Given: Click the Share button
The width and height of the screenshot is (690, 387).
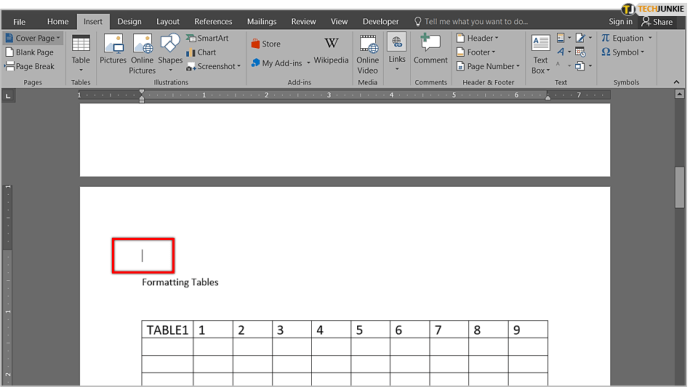Looking at the screenshot, I should [657, 22].
